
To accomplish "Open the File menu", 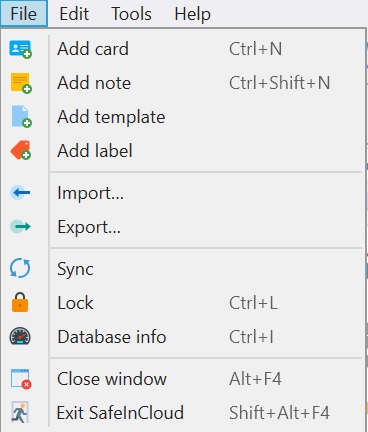I will pos(24,14).
